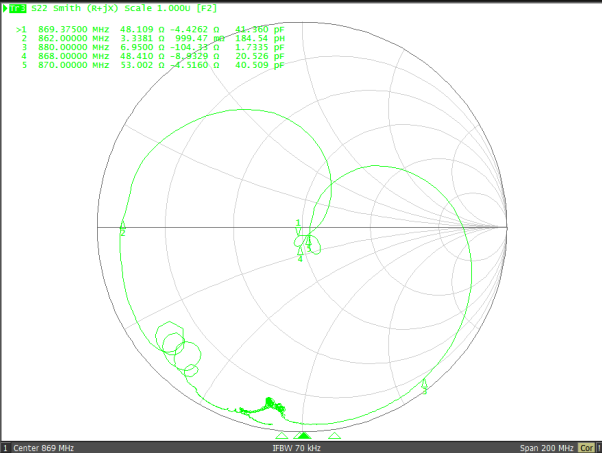Click the left hollow marker triangle at bottom

click(x=282, y=436)
